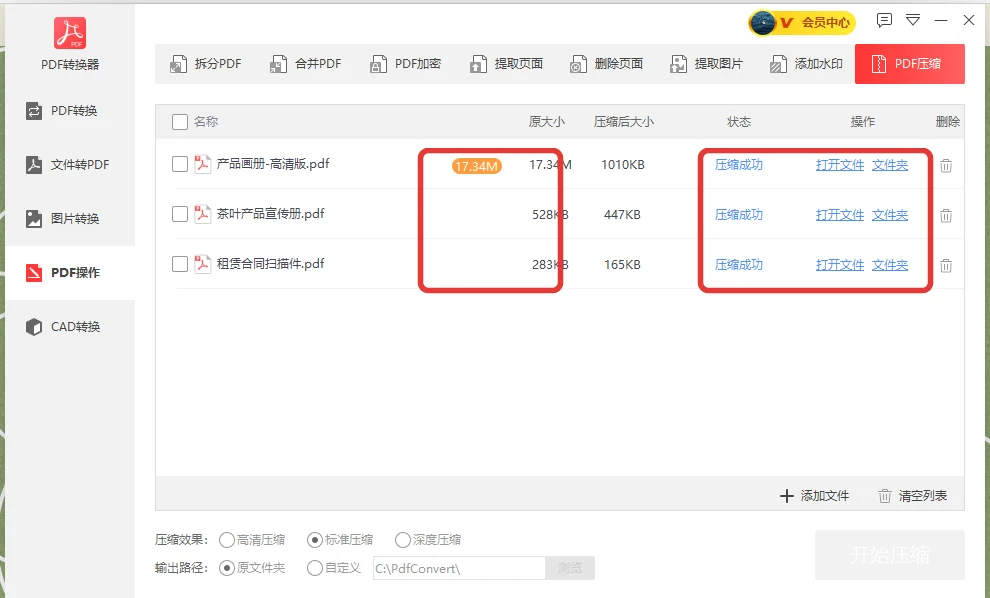Click 文件夹 for 茶叶产品宣传册.pdf
Screen dimensions: 990x598
point(890,215)
